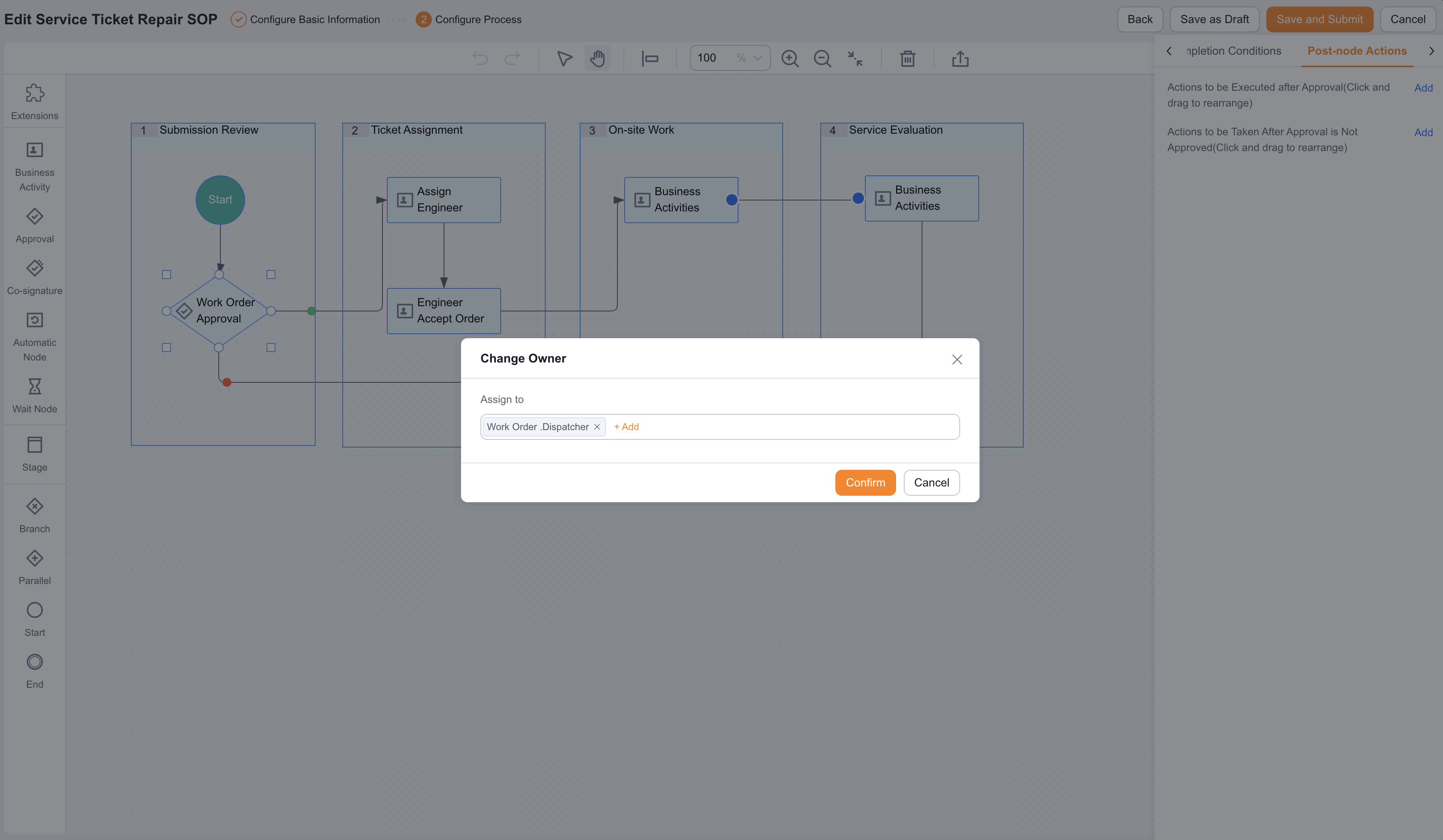Viewport: 1443px width, 840px height.
Task: Select the Co-signature node icon
Action: point(34,268)
